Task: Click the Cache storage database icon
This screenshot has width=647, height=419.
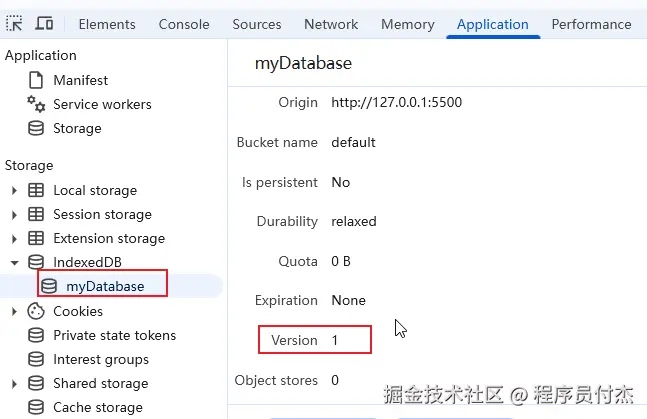Action: tap(36, 407)
